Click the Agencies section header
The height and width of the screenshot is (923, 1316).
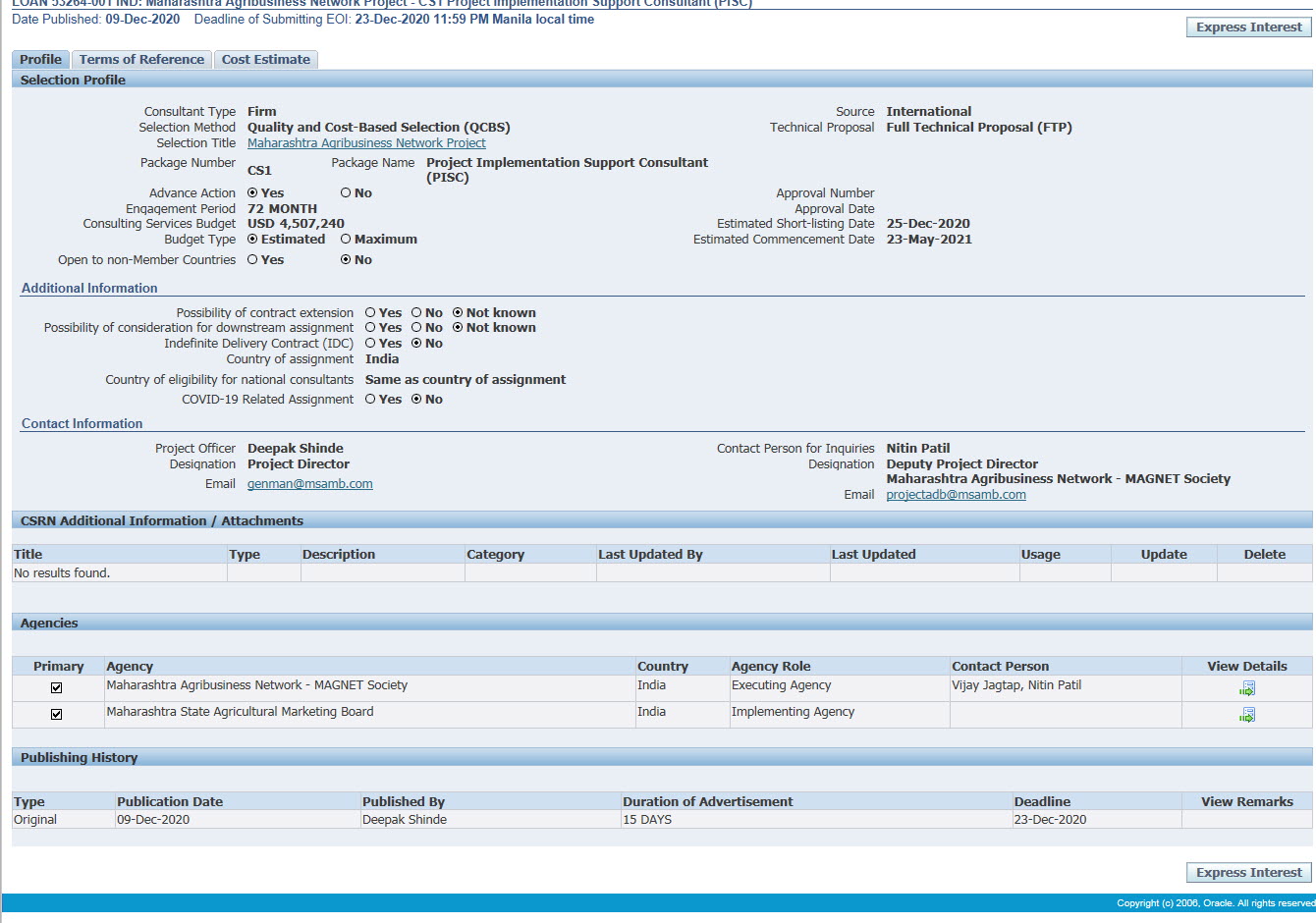662,623
